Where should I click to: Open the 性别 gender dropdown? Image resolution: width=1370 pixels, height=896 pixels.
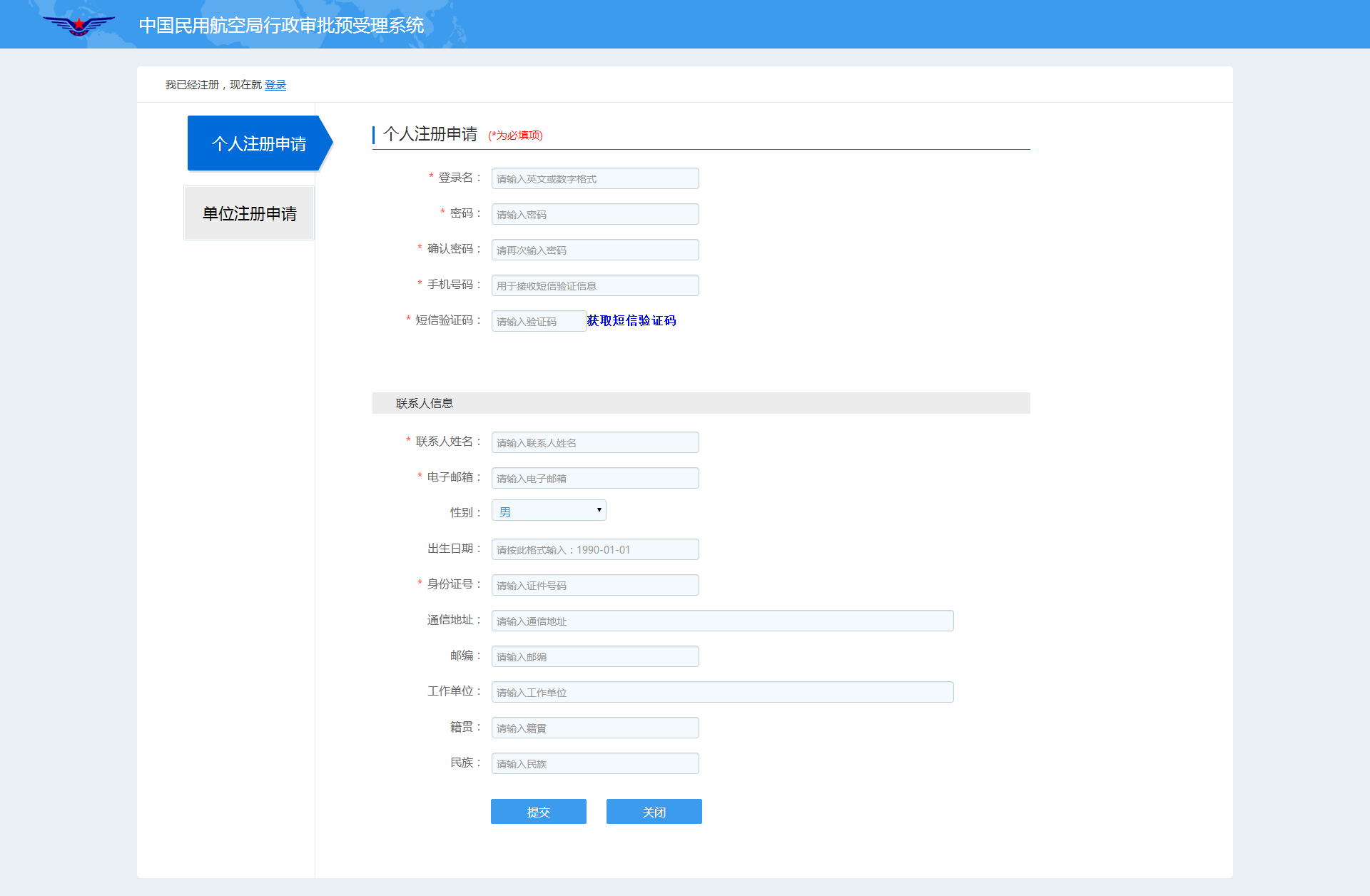click(549, 511)
